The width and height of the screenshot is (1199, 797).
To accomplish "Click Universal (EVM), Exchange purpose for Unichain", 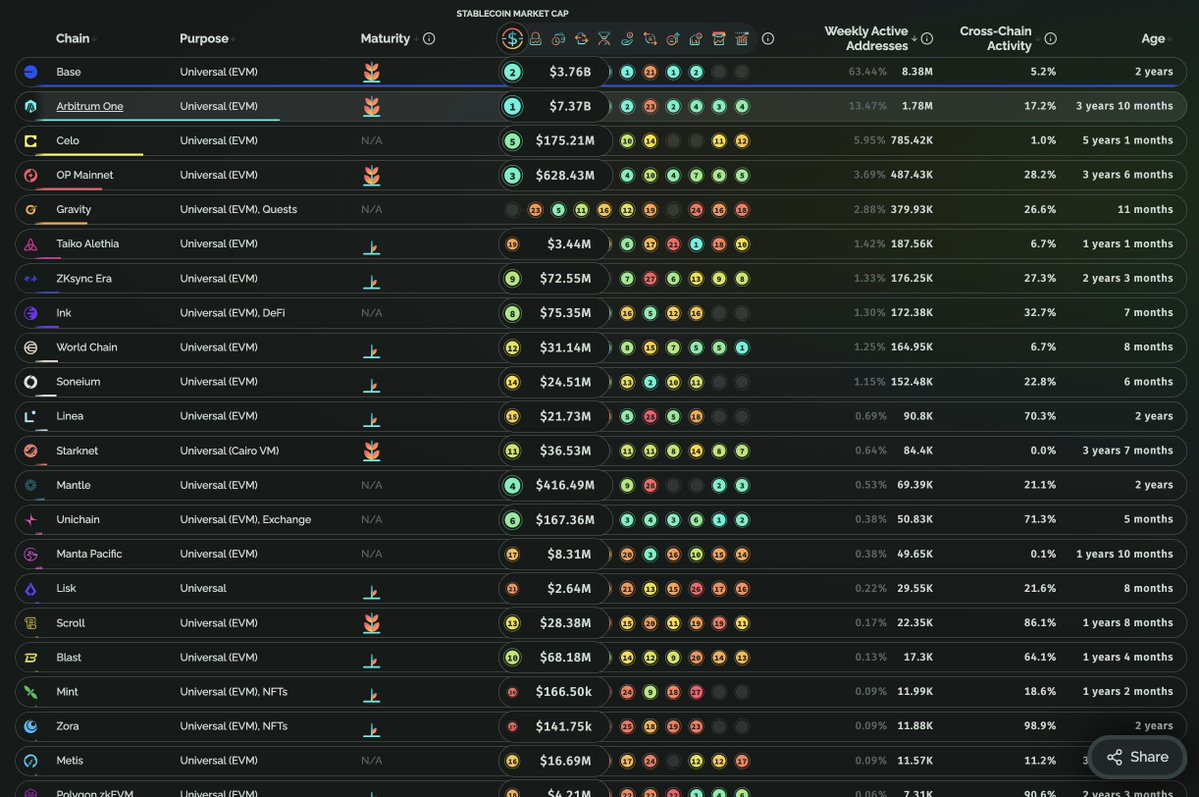I will click(245, 519).
